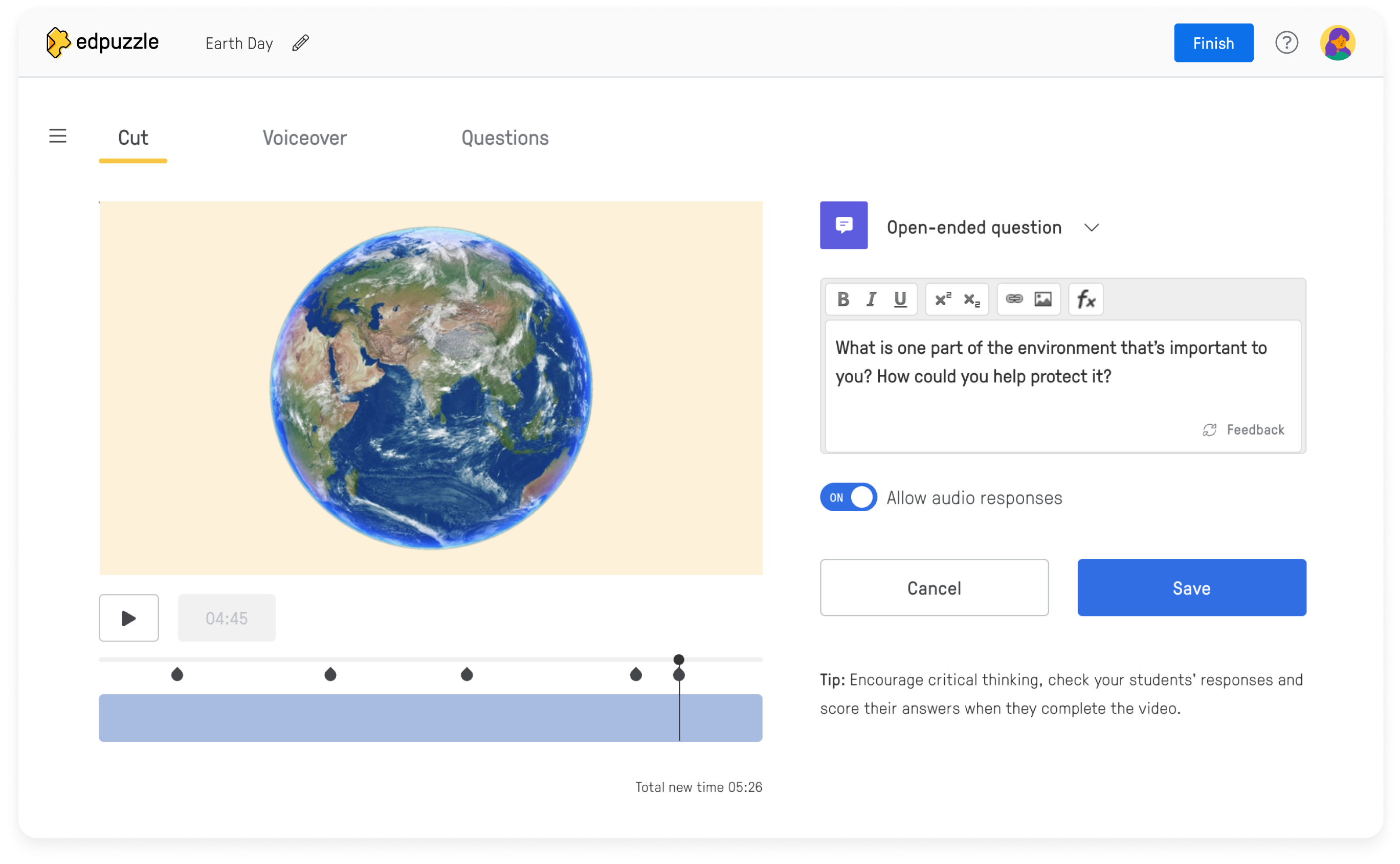Open Edpuzzle help
Viewport: 1400px width, 864px height.
point(1286,42)
